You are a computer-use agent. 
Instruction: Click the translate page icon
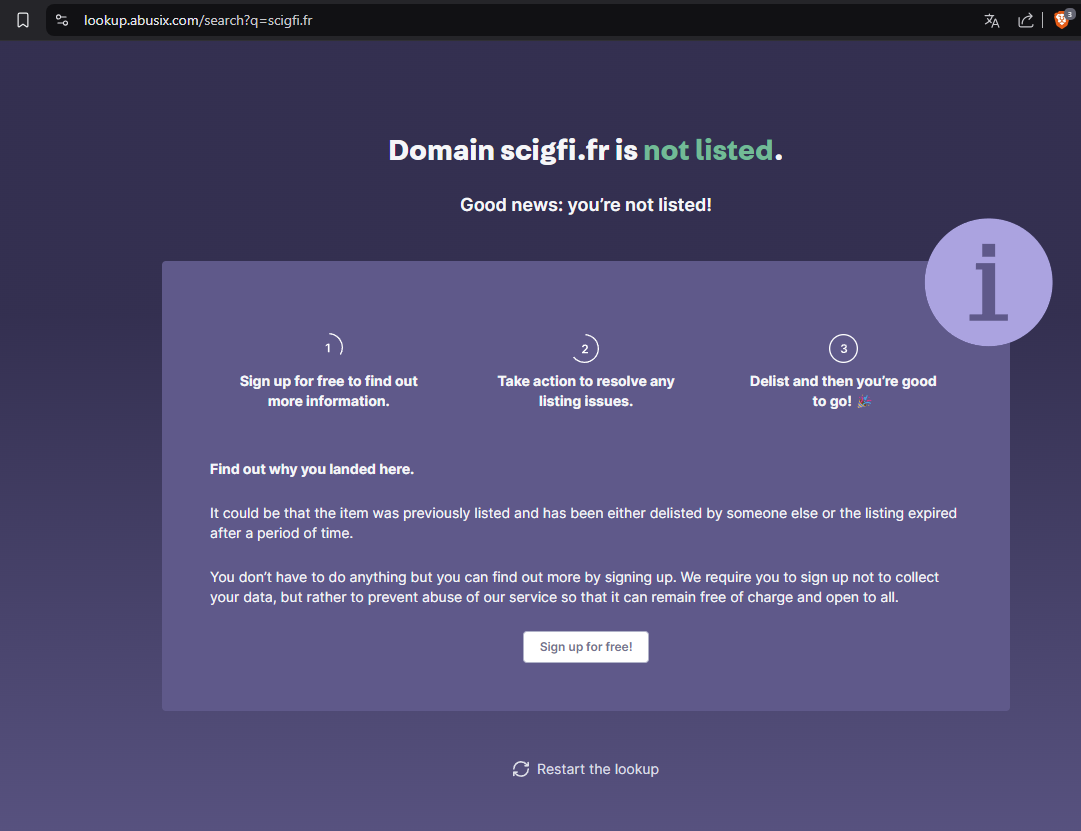click(x=991, y=20)
